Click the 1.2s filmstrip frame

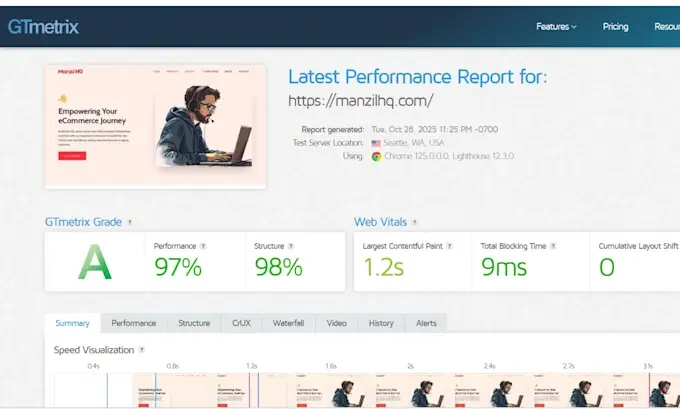click(252, 390)
